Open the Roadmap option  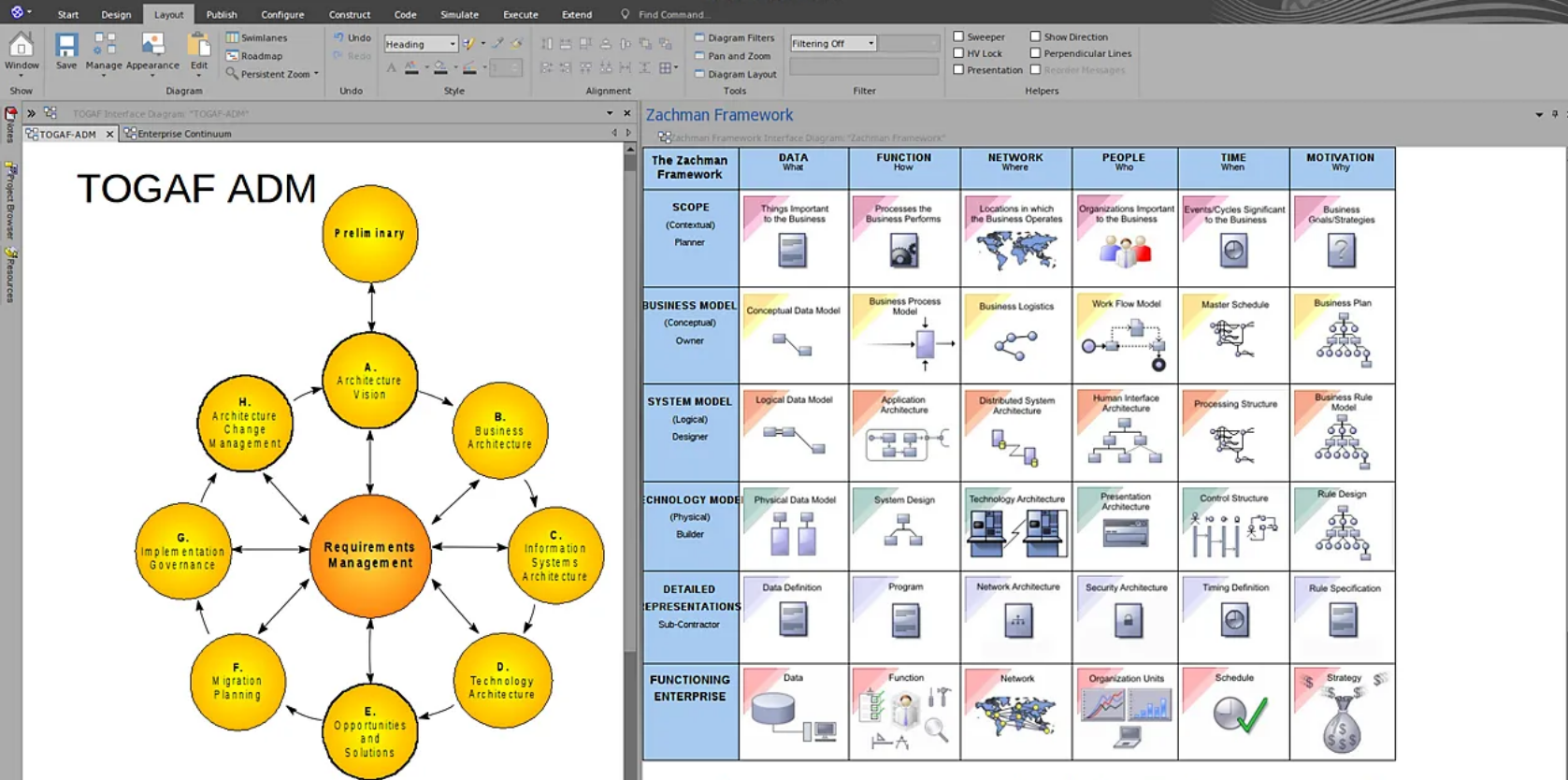click(254, 56)
